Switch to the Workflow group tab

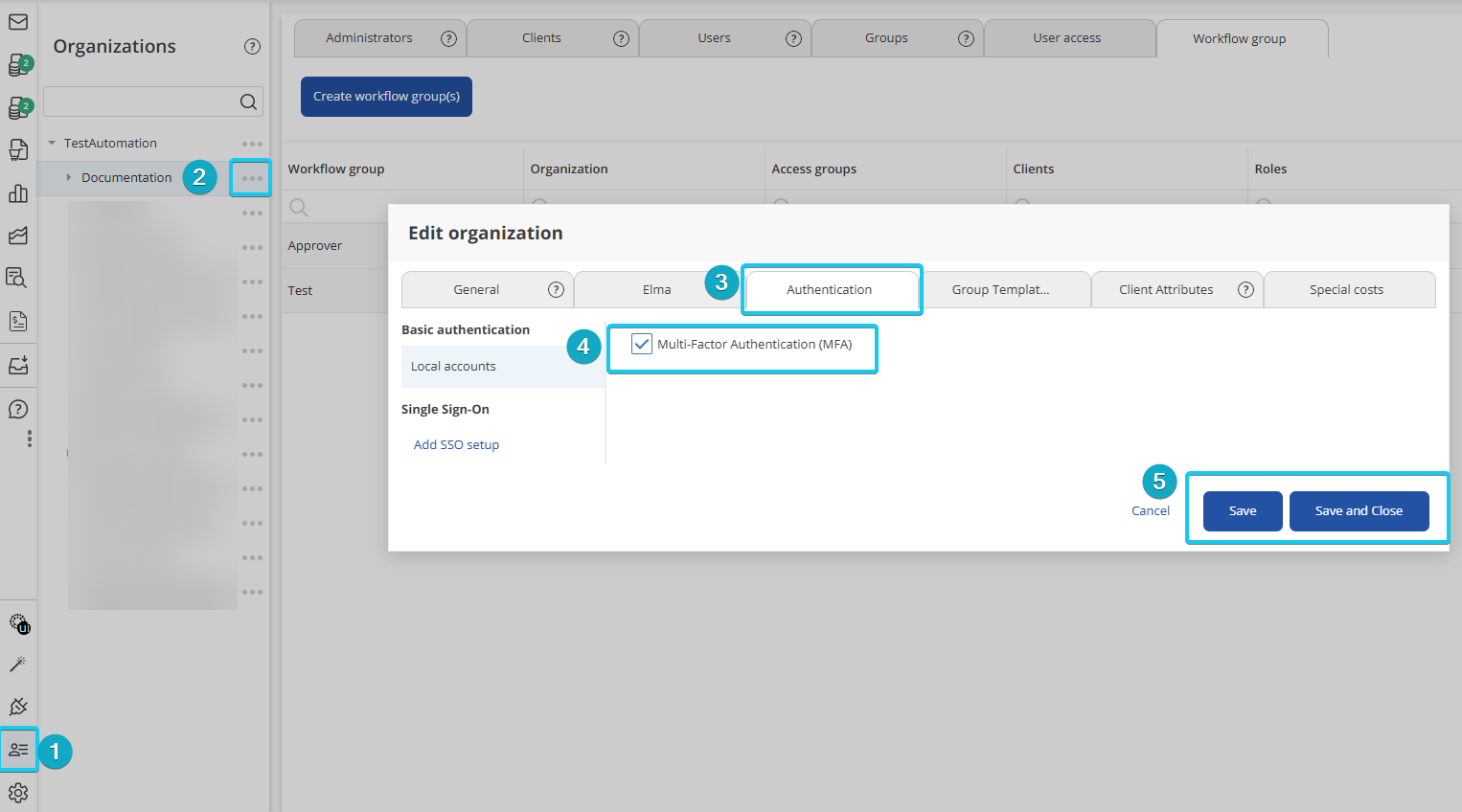[1242, 38]
